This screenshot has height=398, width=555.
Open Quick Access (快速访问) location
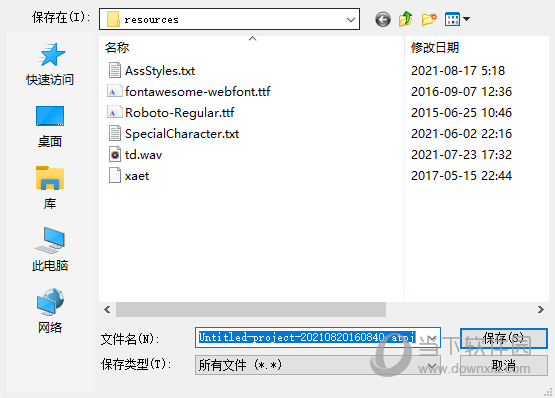tap(50, 64)
